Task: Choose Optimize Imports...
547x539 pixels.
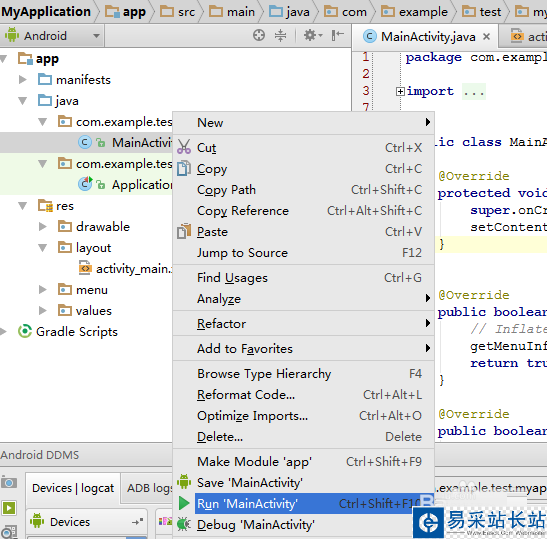Action: coord(304,416)
